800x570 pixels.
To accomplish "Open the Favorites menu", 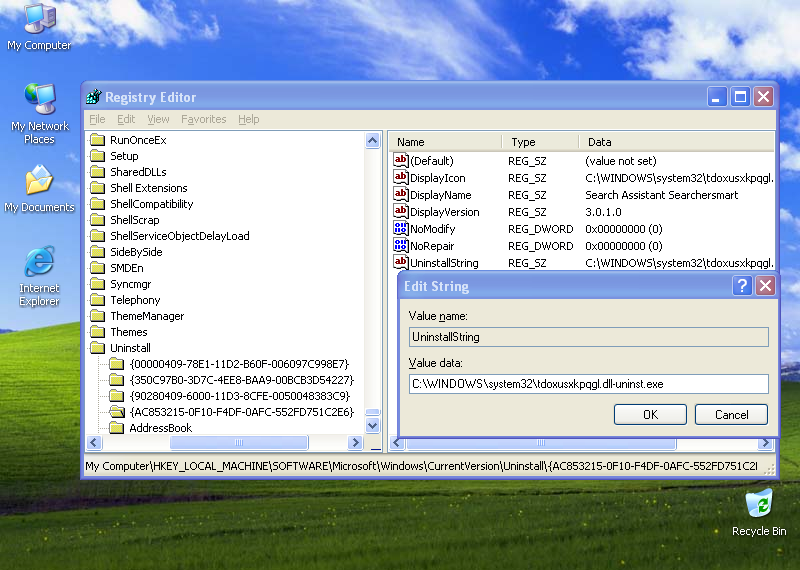I will (x=204, y=119).
